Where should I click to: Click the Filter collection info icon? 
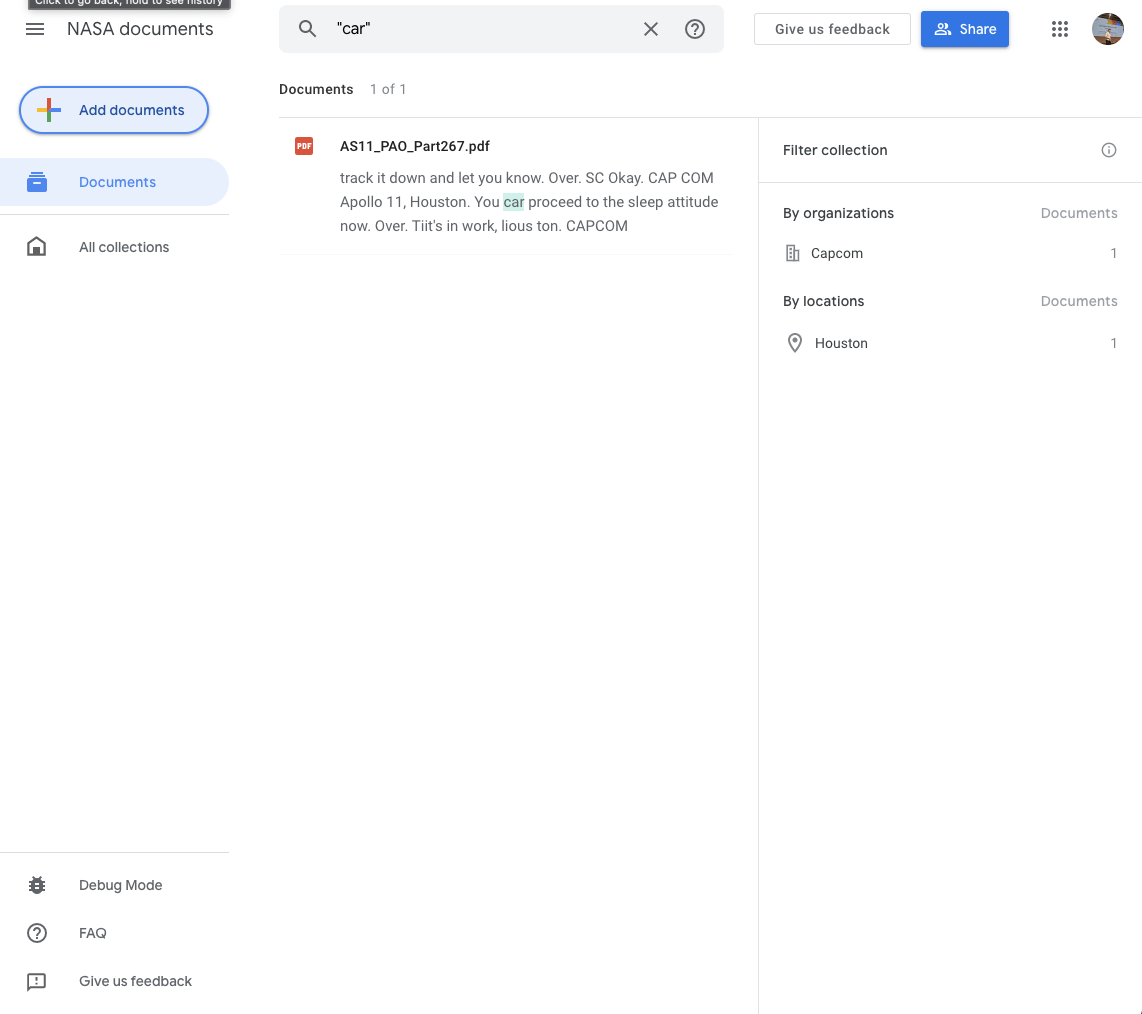[1108, 150]
